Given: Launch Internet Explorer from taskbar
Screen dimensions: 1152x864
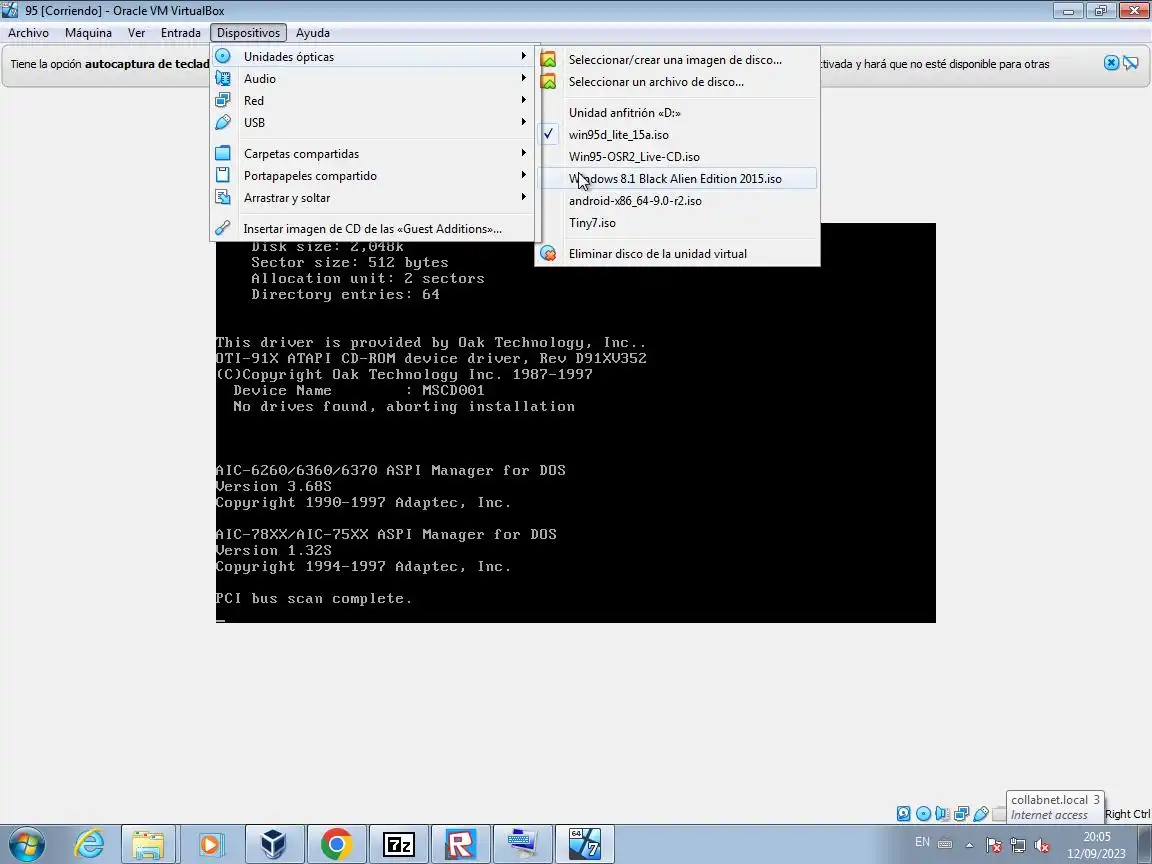Looking at the screenshot, I should (x=89, y=844).
